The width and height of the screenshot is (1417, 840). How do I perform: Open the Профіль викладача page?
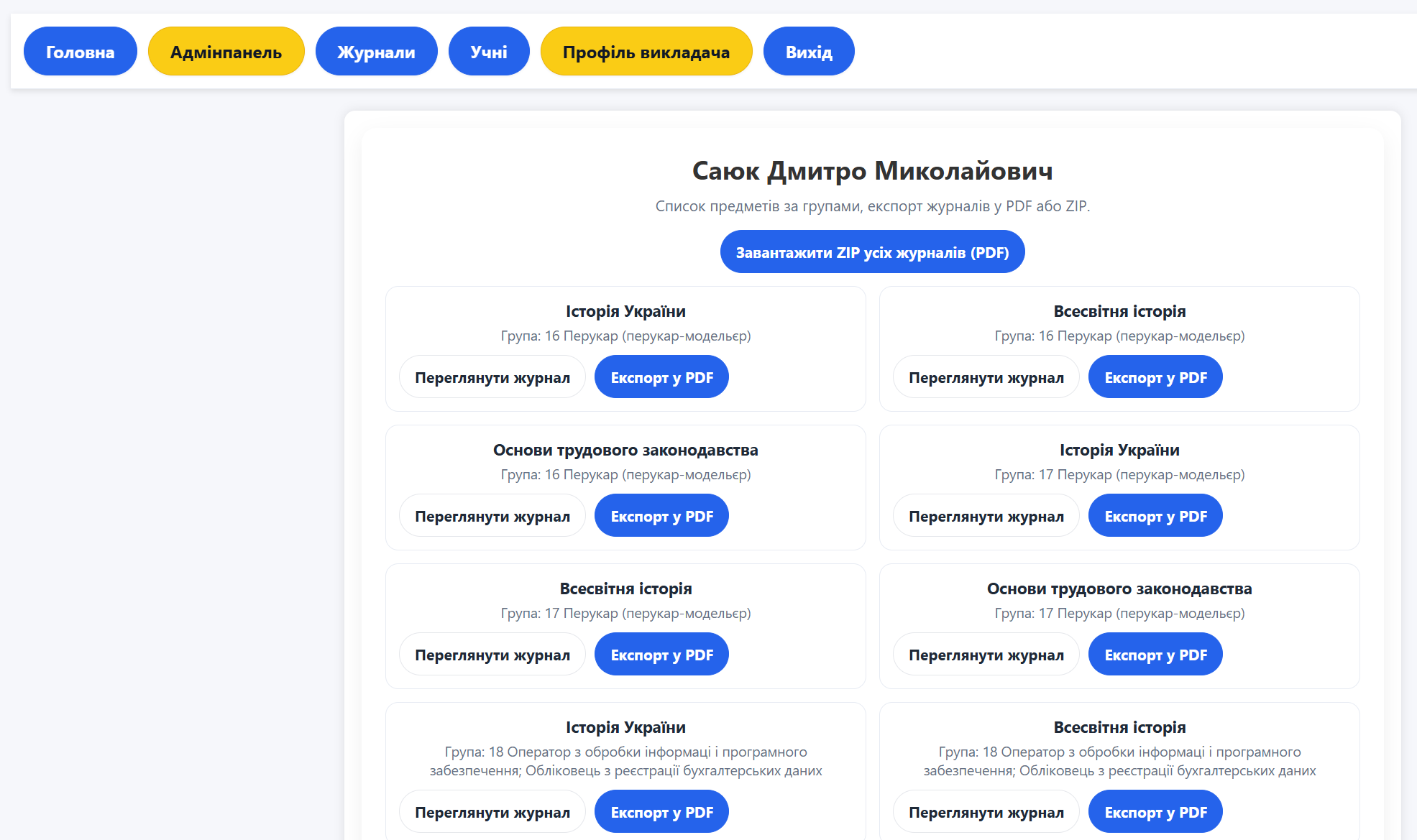646,50
